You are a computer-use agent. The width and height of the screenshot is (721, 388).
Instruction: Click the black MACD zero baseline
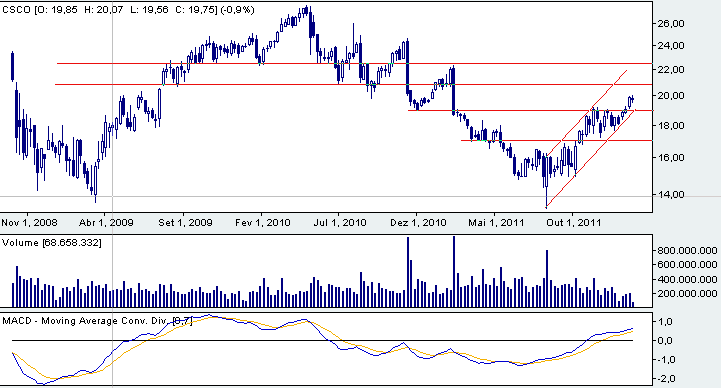[322, 341]
